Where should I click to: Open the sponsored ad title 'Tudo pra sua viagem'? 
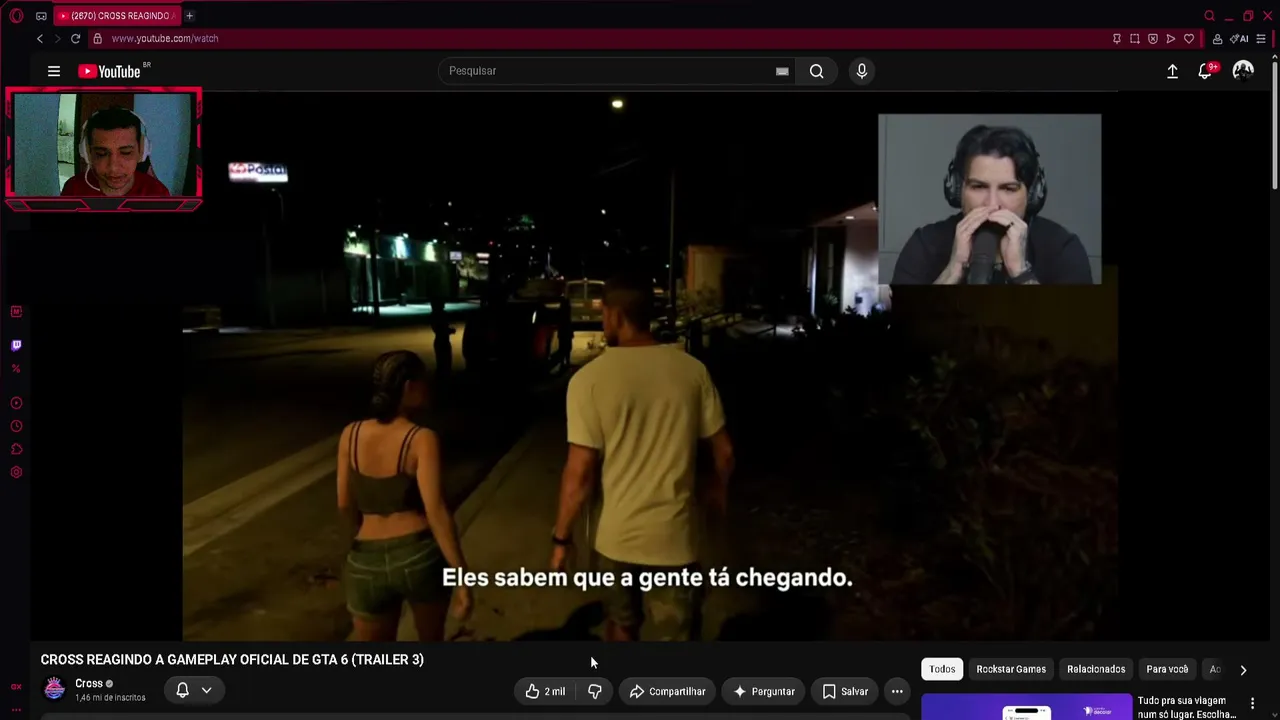coord(1188,707)
